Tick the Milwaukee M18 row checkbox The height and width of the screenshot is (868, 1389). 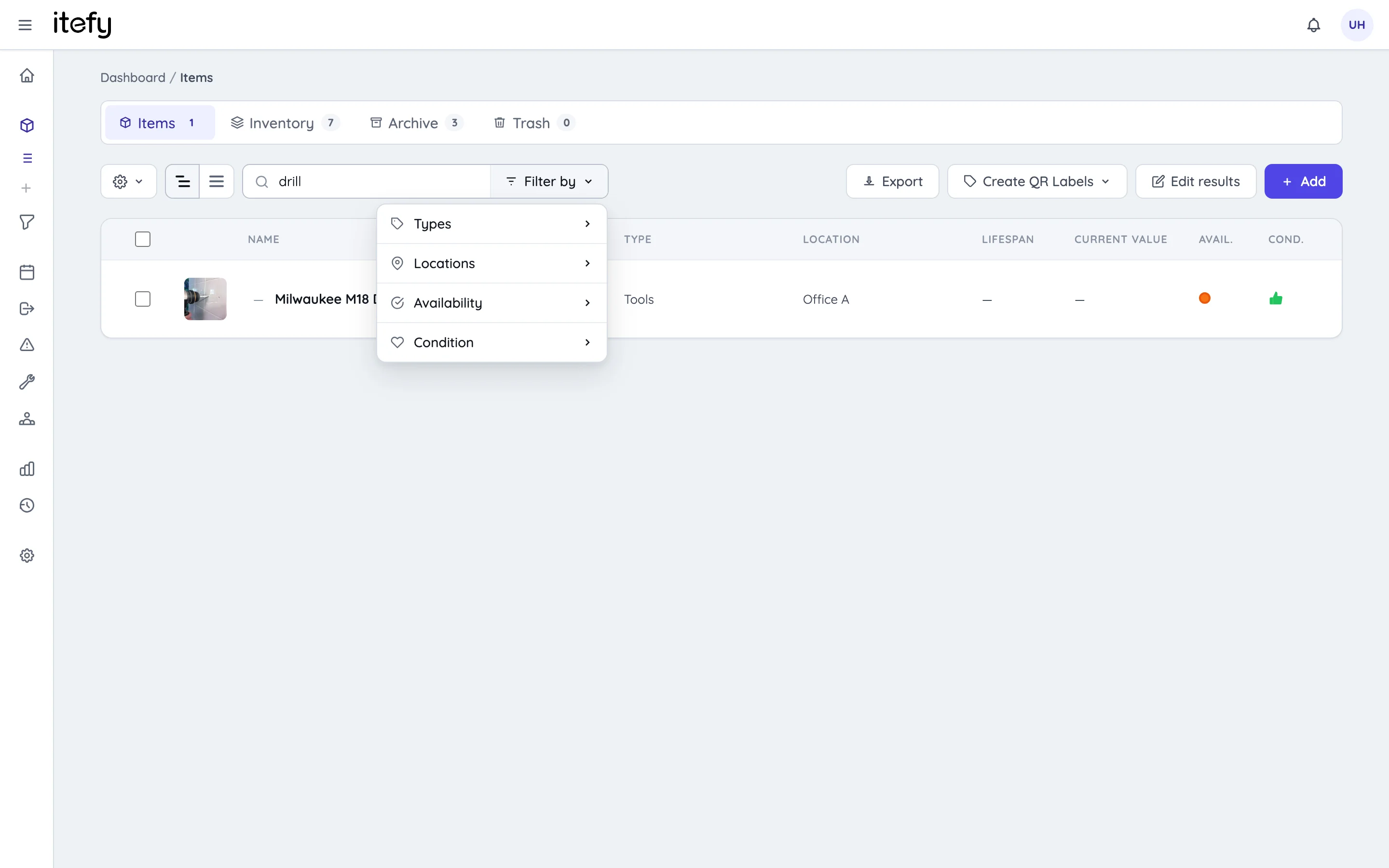(x=143, y=299)
